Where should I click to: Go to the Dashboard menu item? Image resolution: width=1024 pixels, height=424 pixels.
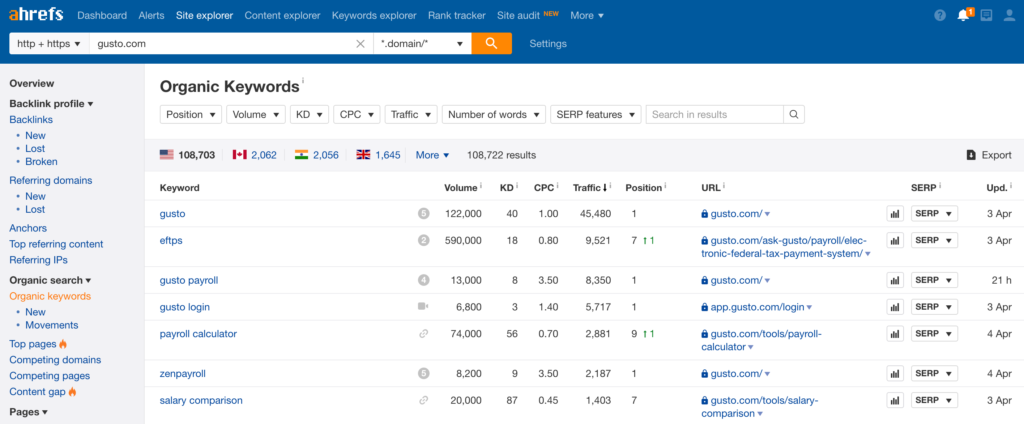pos(102,15)
